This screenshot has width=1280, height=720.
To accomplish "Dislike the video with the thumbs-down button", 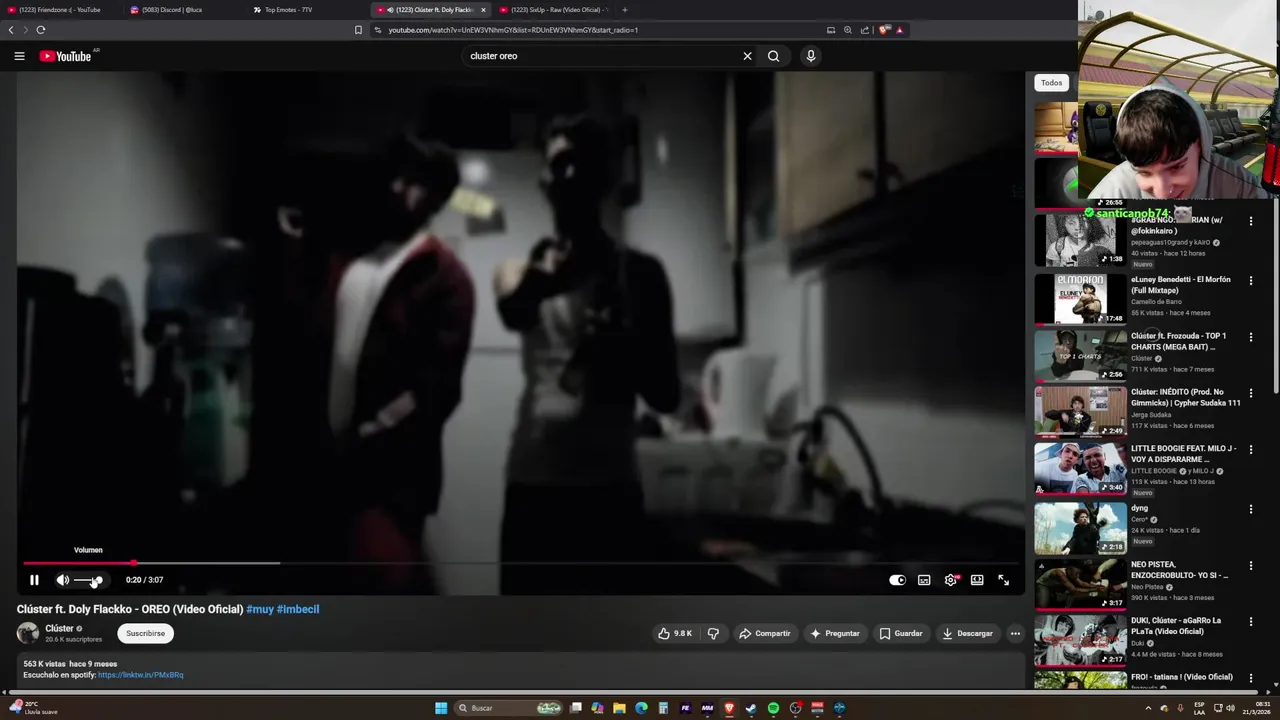I will click(x=713, y=633).
